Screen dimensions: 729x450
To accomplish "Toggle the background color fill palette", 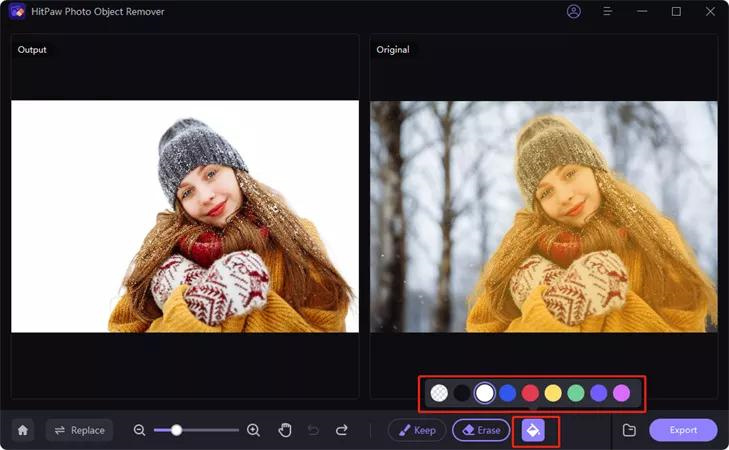I will [x=534, y=430].
